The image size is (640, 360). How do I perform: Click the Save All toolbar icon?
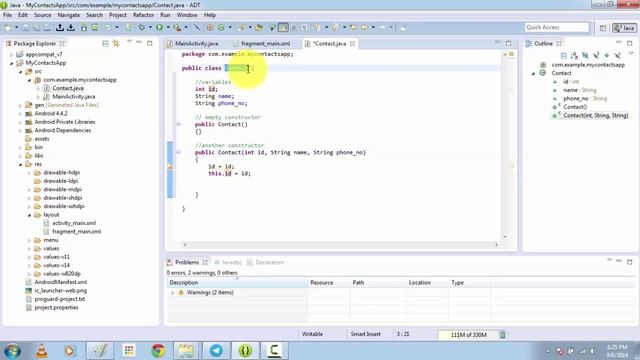(36, 27)
